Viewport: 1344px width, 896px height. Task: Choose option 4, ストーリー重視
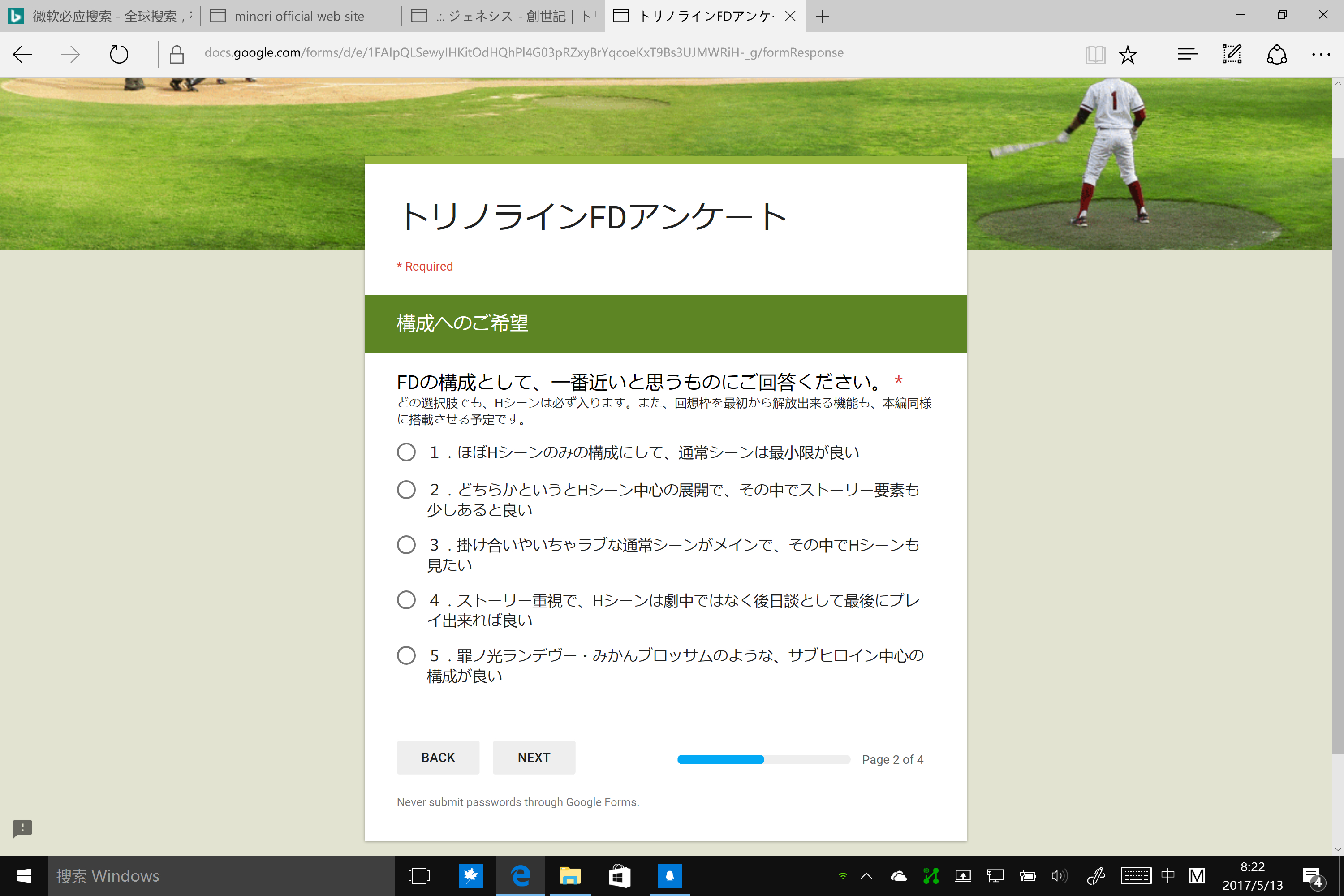[x=406, y=600]
